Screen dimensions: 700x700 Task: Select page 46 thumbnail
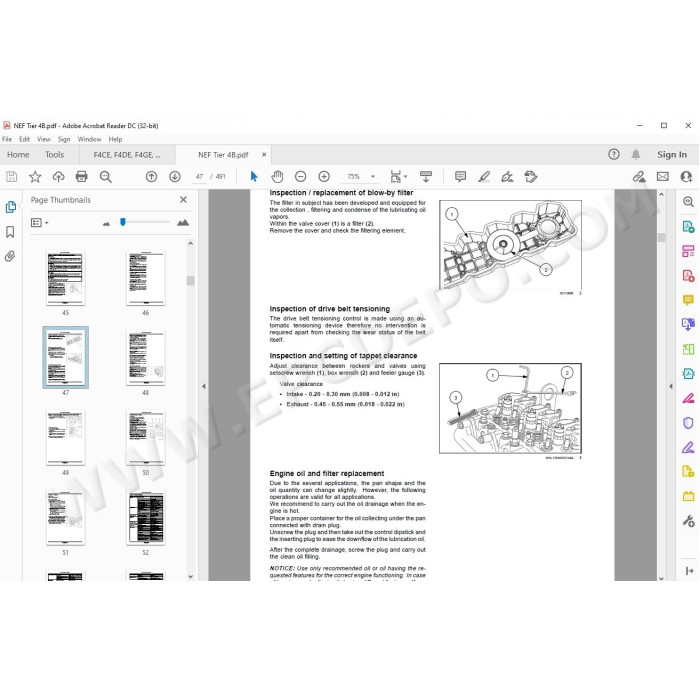pyautogui.click(x=146, y=278)
